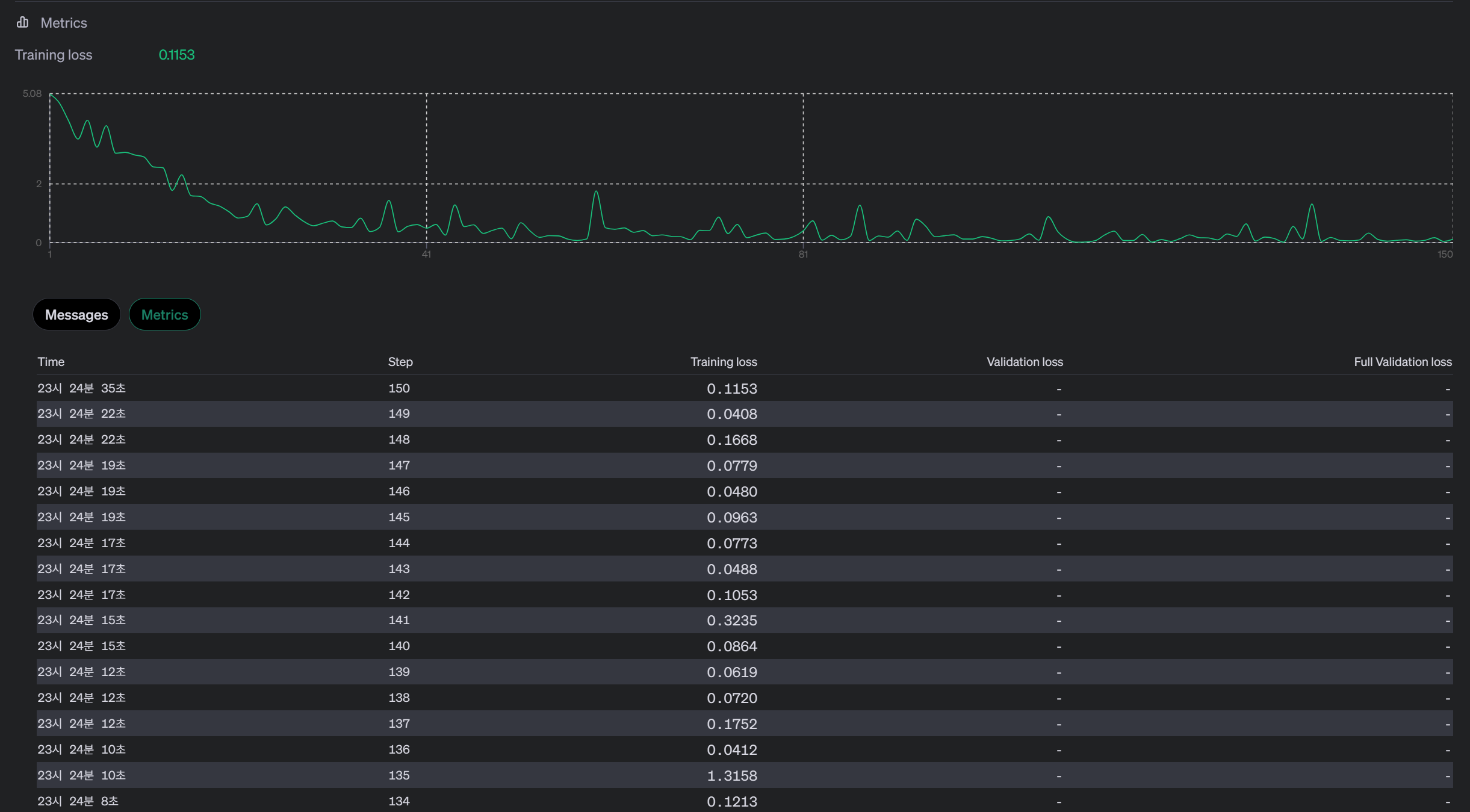Click the Validation loss column header
This screenshot has width=1470, height=812.
coord(1025,362)
